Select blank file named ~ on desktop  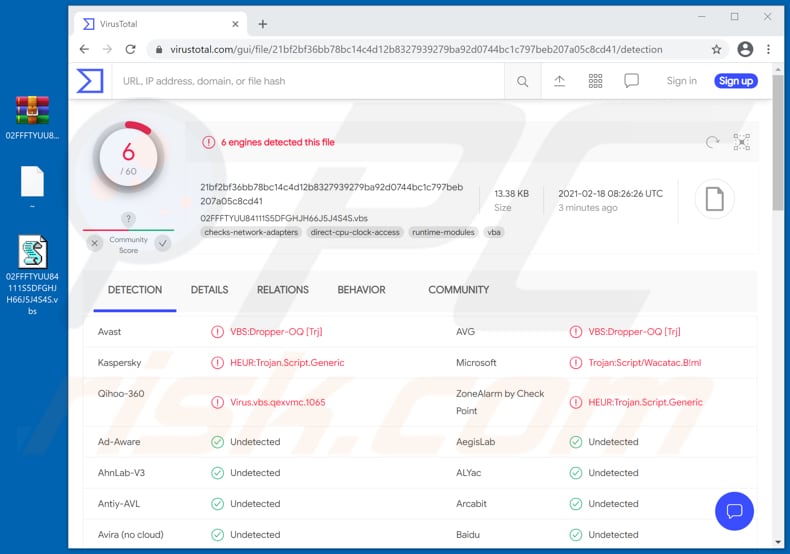pos(32,187)
